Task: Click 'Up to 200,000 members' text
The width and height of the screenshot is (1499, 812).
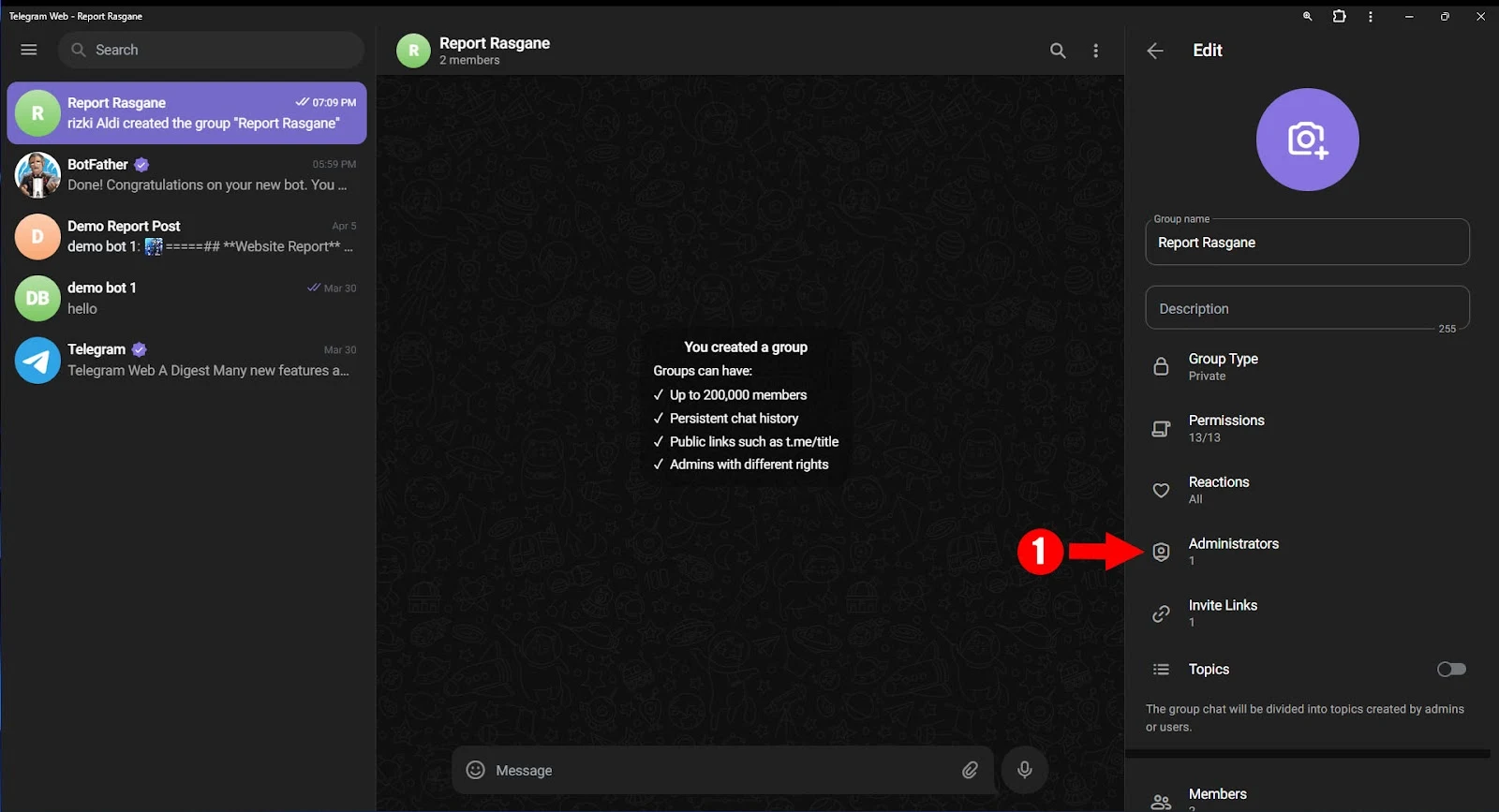Action: [x=738, y=395]
